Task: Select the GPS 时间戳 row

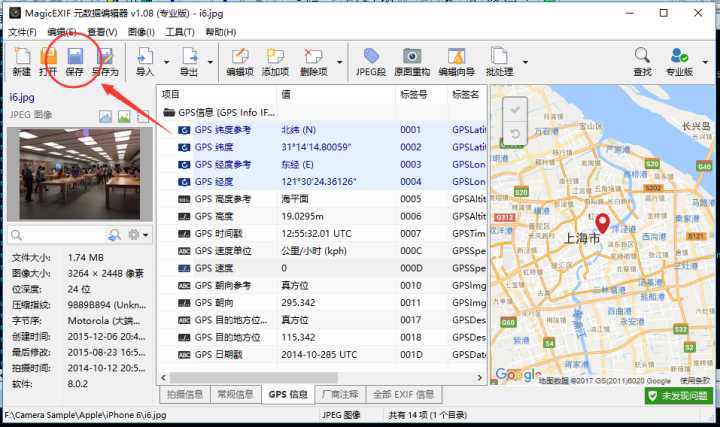Action: (x=322, y=234)
